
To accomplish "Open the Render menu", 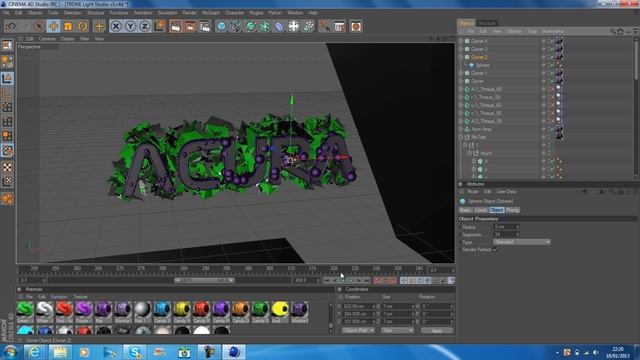I will 189,13.
